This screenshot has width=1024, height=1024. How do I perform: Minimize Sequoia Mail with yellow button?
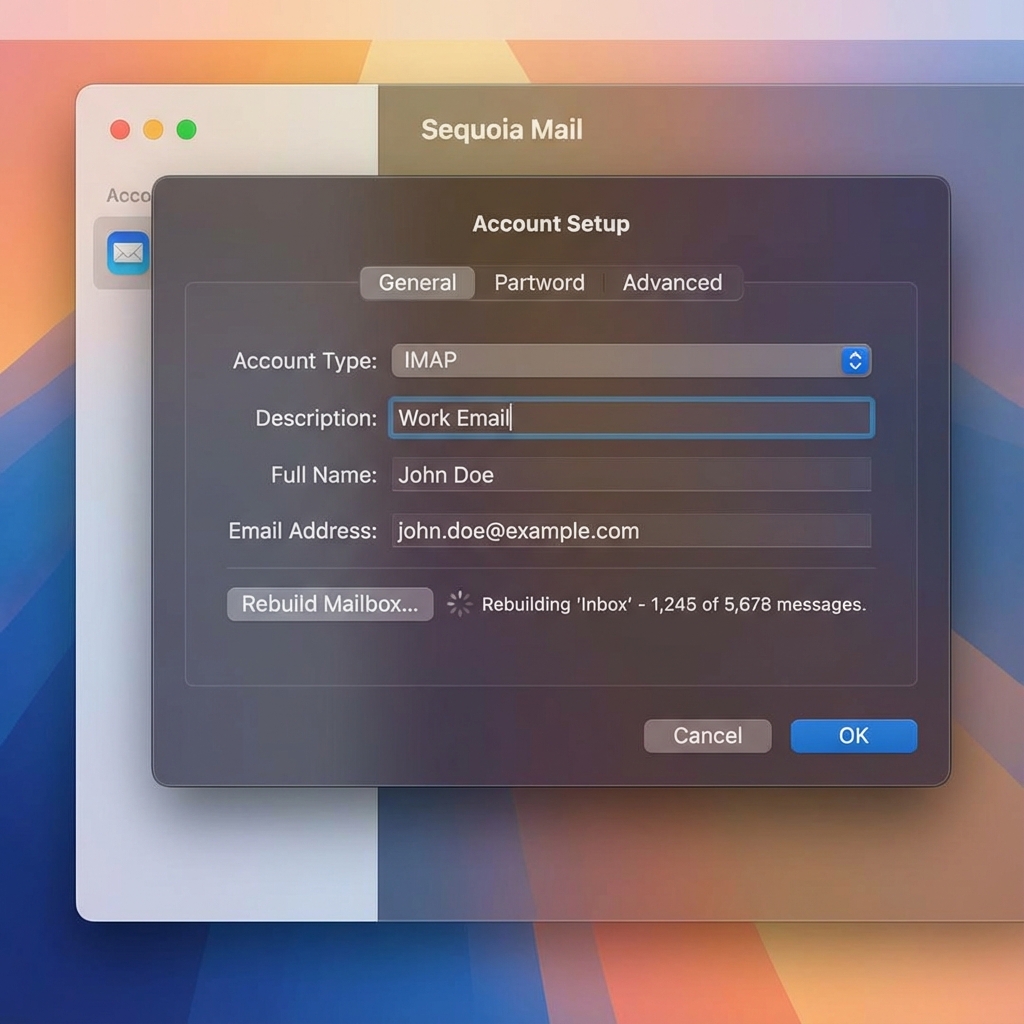pos(153,129)
